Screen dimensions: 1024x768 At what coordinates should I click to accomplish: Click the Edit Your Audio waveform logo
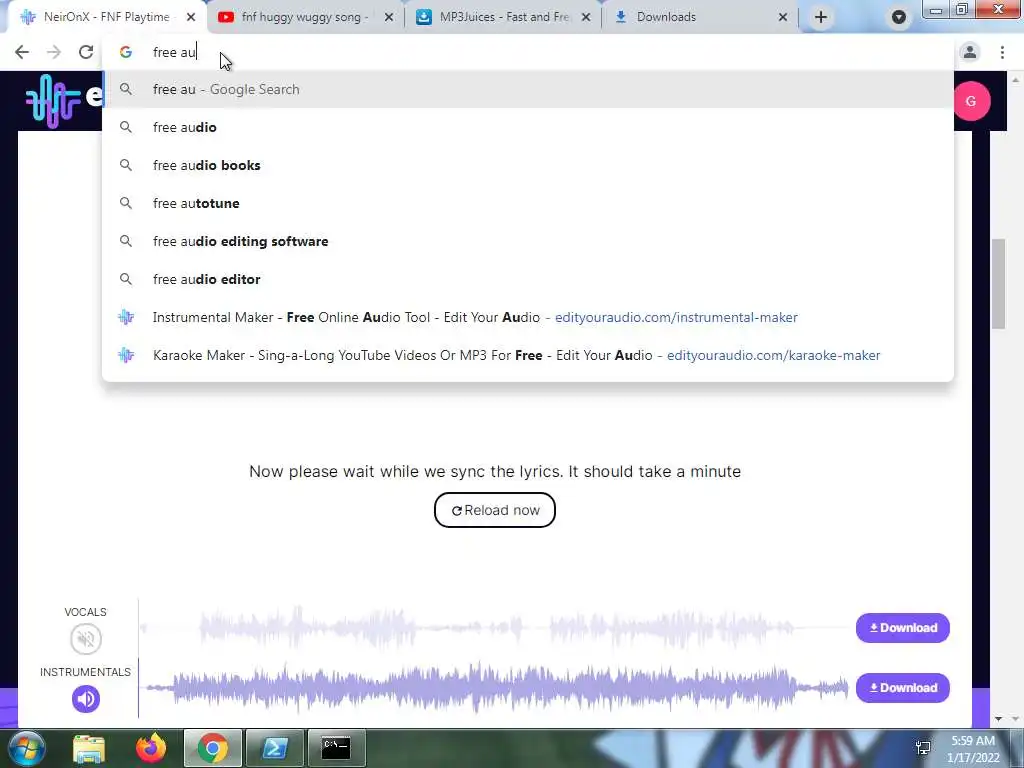pyautogui.click(x=52, y=100)
